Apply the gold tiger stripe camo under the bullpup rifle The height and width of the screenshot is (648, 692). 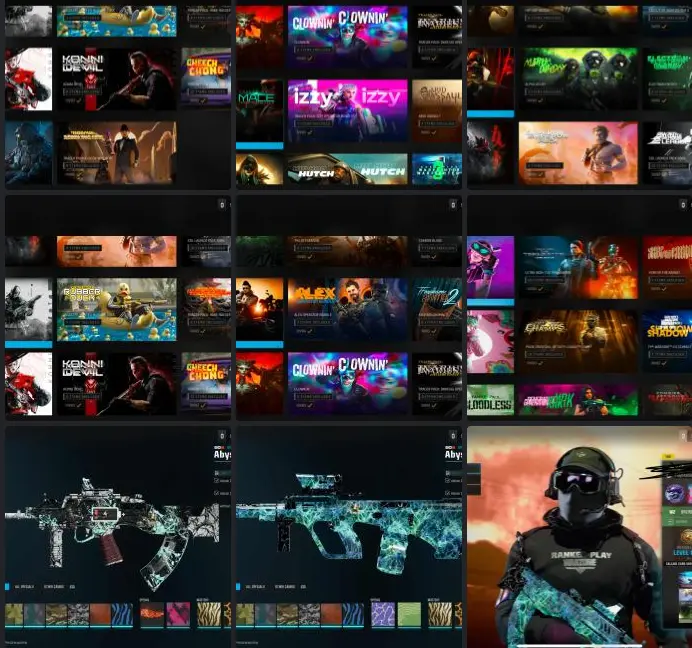(x=440, y=614)
